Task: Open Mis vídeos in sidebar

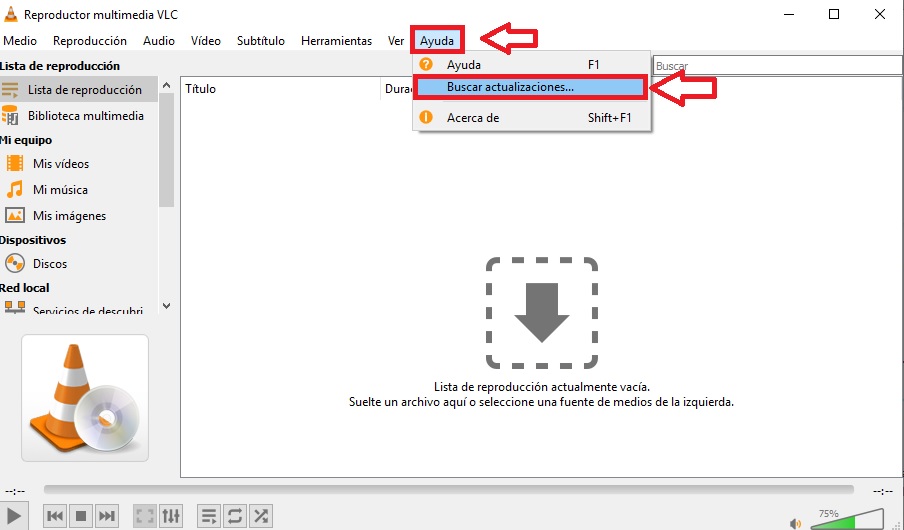Action: (60, 164)
